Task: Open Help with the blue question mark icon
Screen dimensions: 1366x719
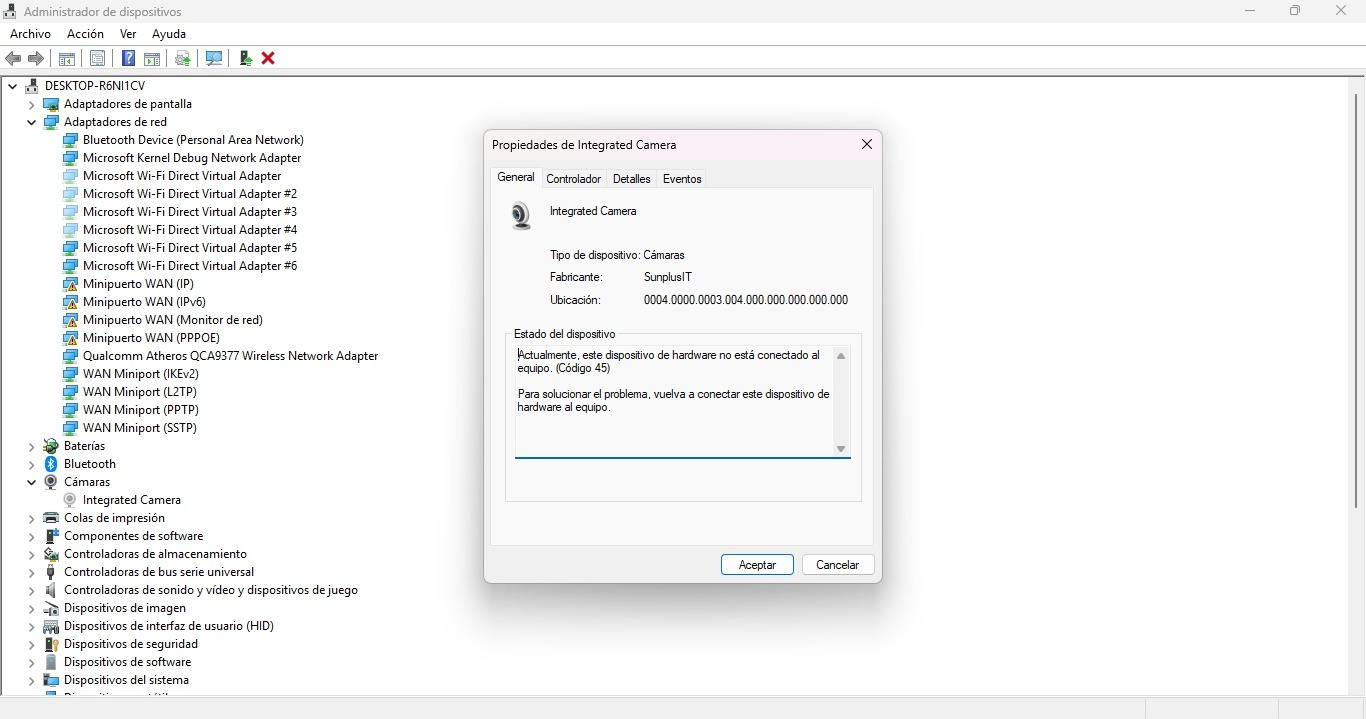Action: click(x=129, y=58)
